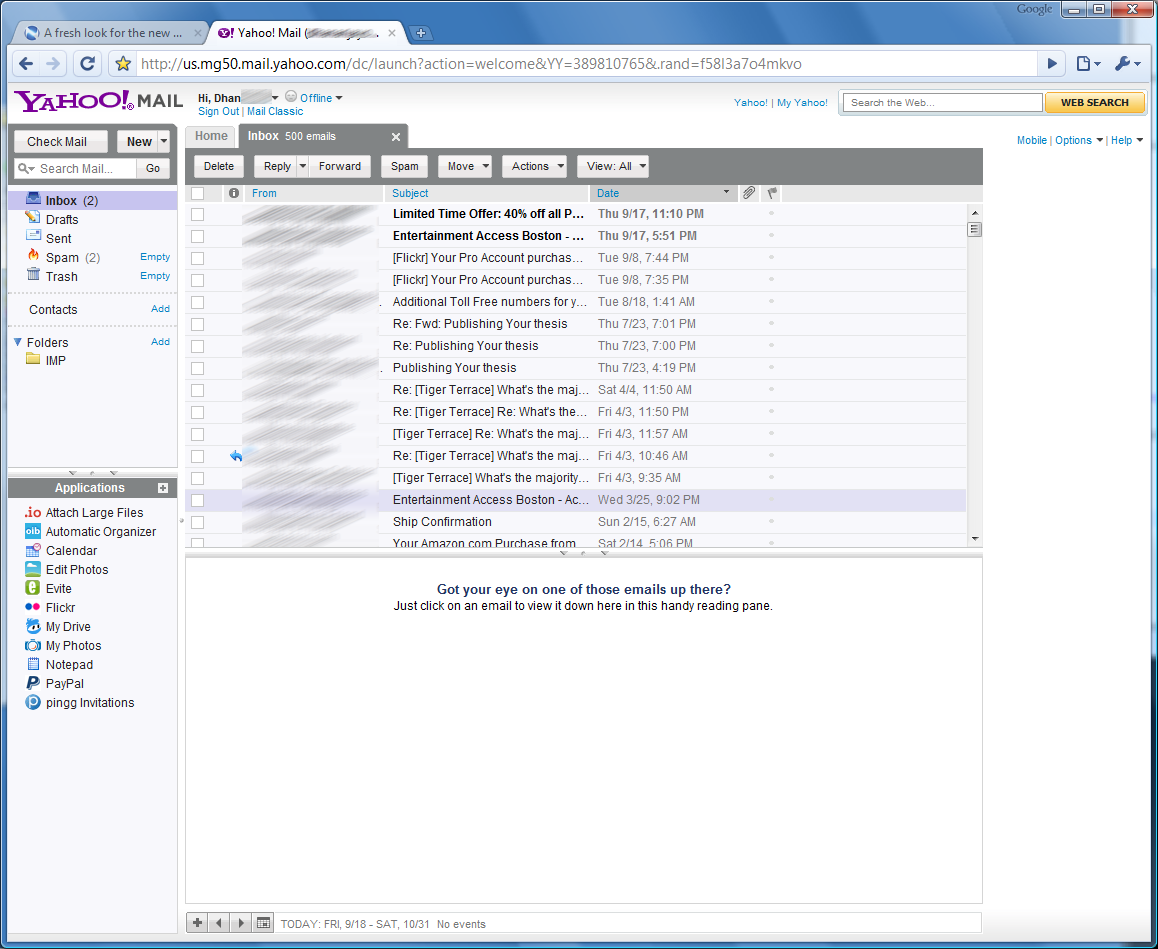Open the browser page menu icon
Viewport: 1158px width, 949px height.
tap(1088, 64)
